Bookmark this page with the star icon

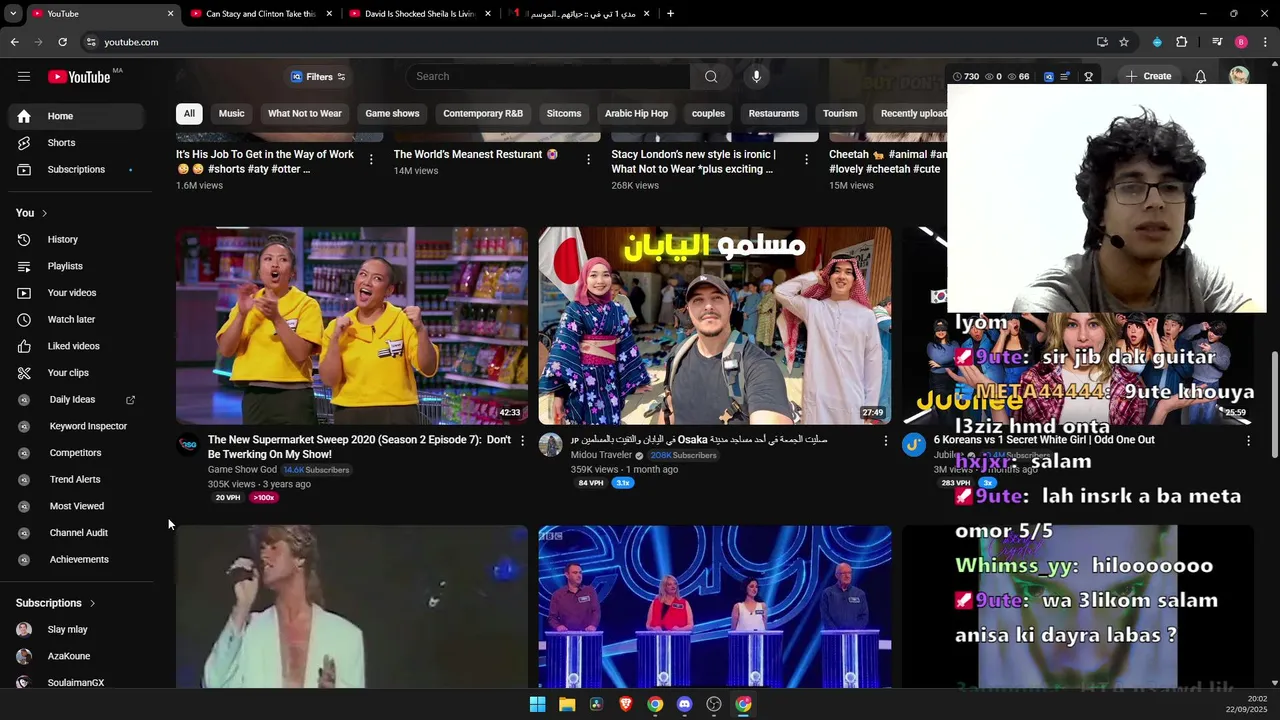(x=1124, y=42)
